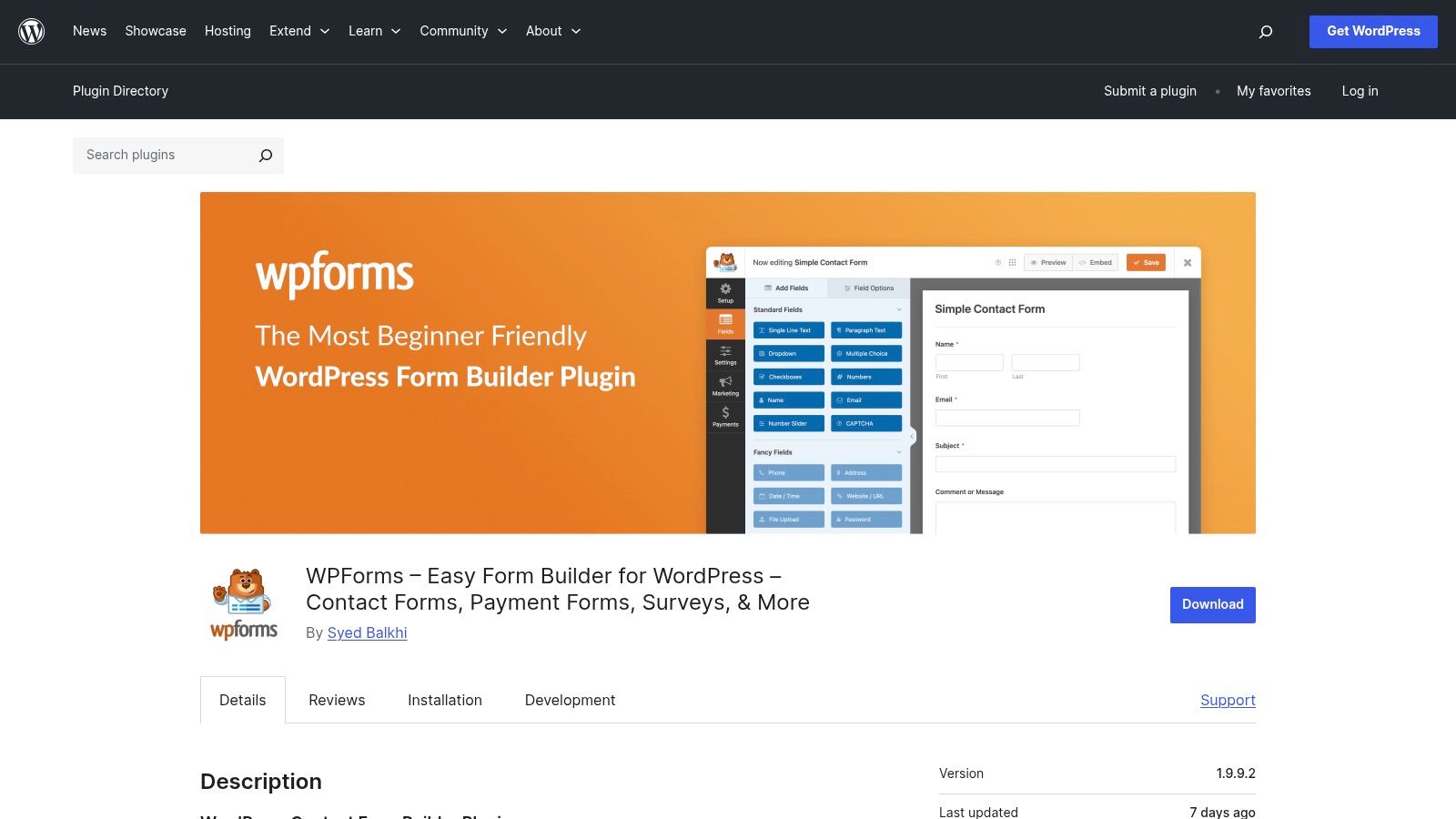Click the WordPress logo icon
Screen dimensions: 1456x819
30,31
